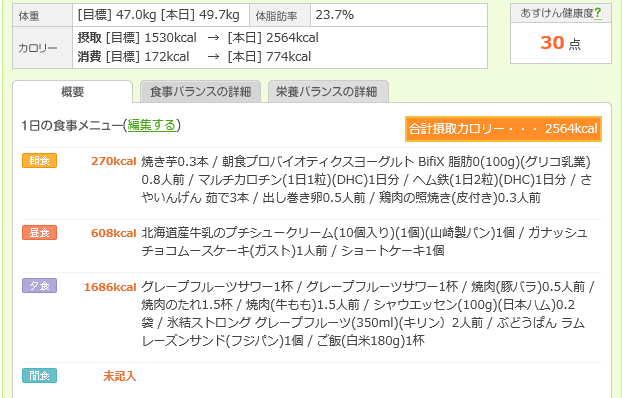
Task: Click the 体重 weight row label
Action: click(x=42, y=15)
